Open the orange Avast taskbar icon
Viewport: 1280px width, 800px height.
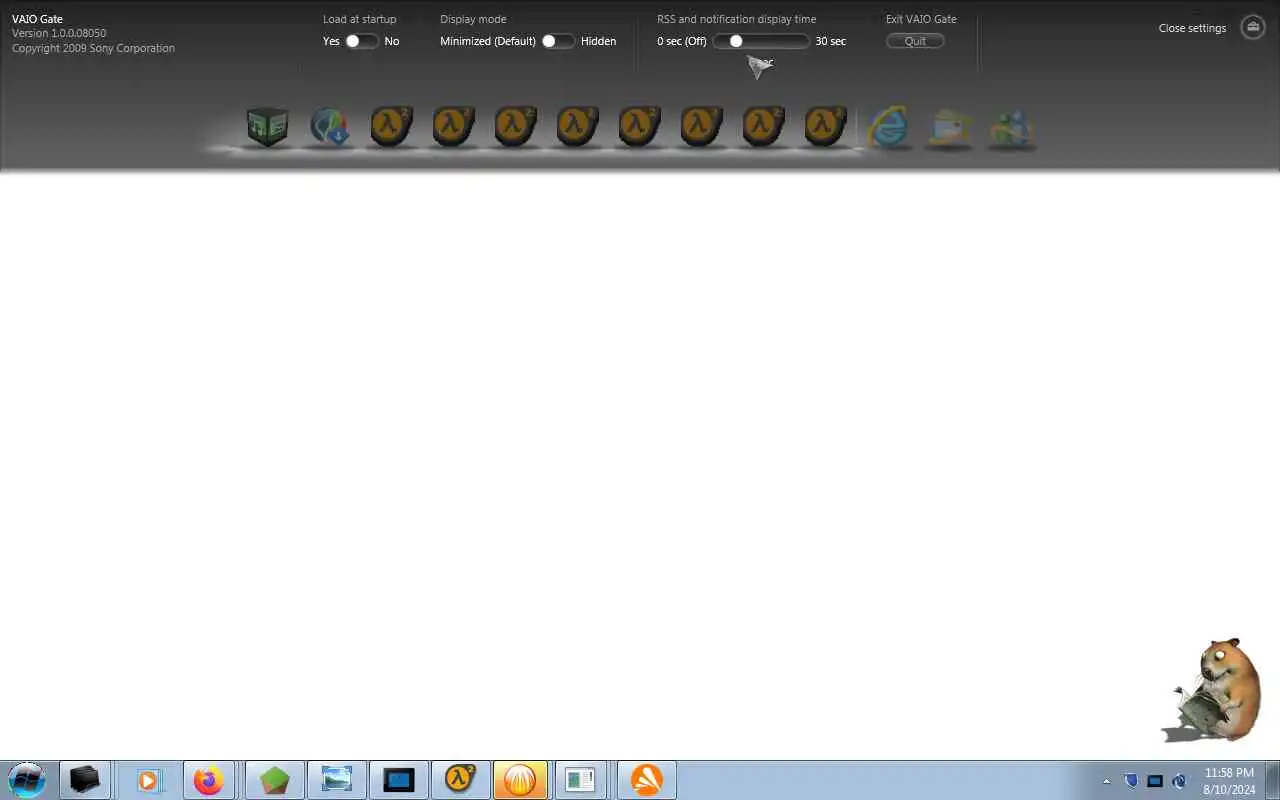click(x=647, y=780)
